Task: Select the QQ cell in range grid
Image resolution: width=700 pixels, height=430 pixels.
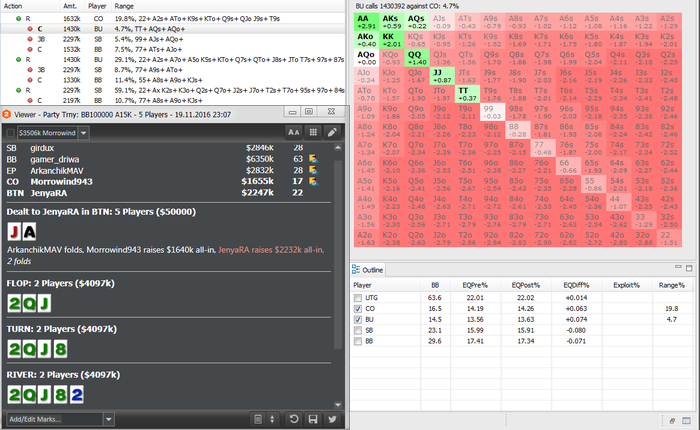Action: pos(417,58)
